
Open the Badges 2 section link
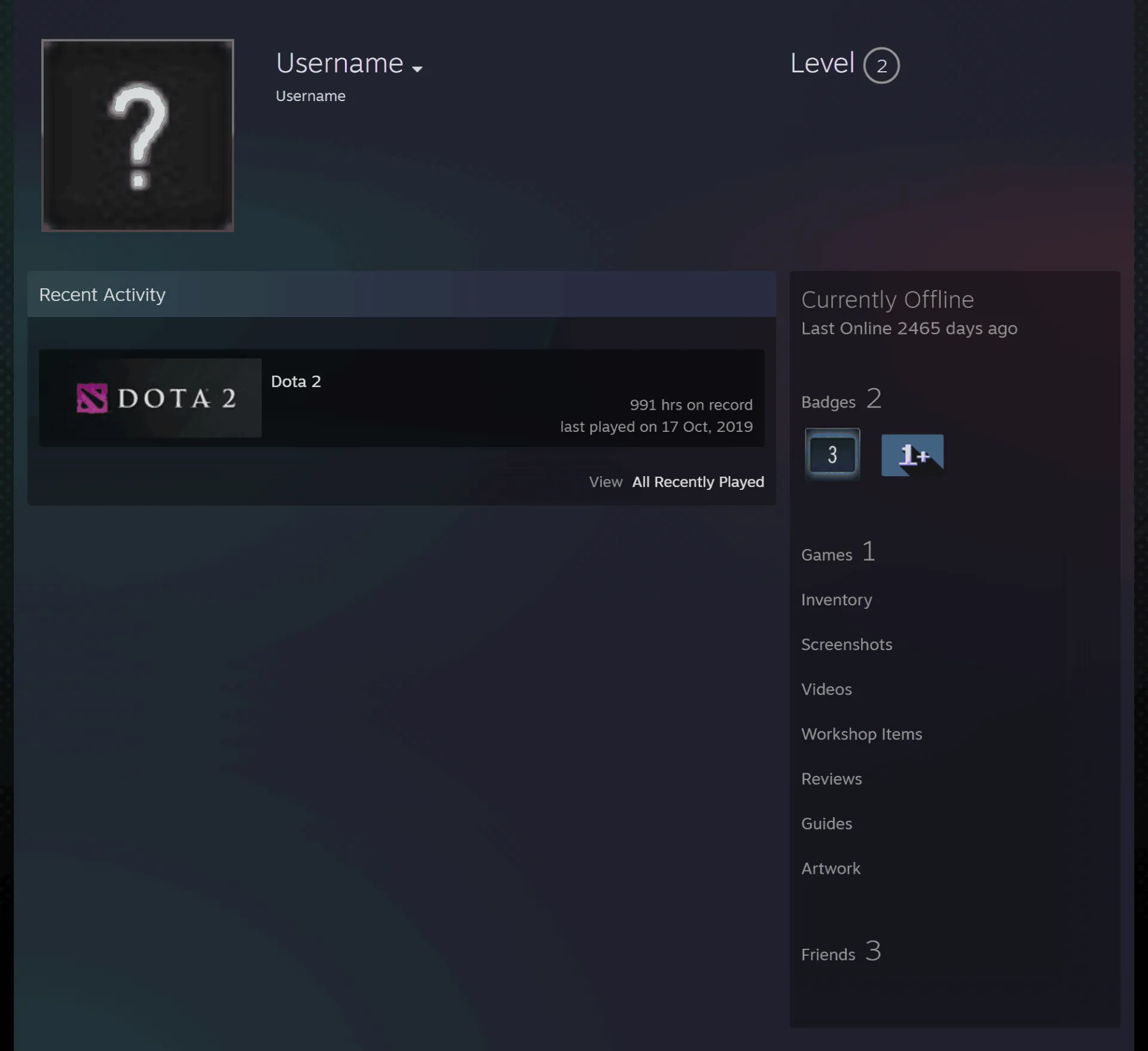pos(841,399)
